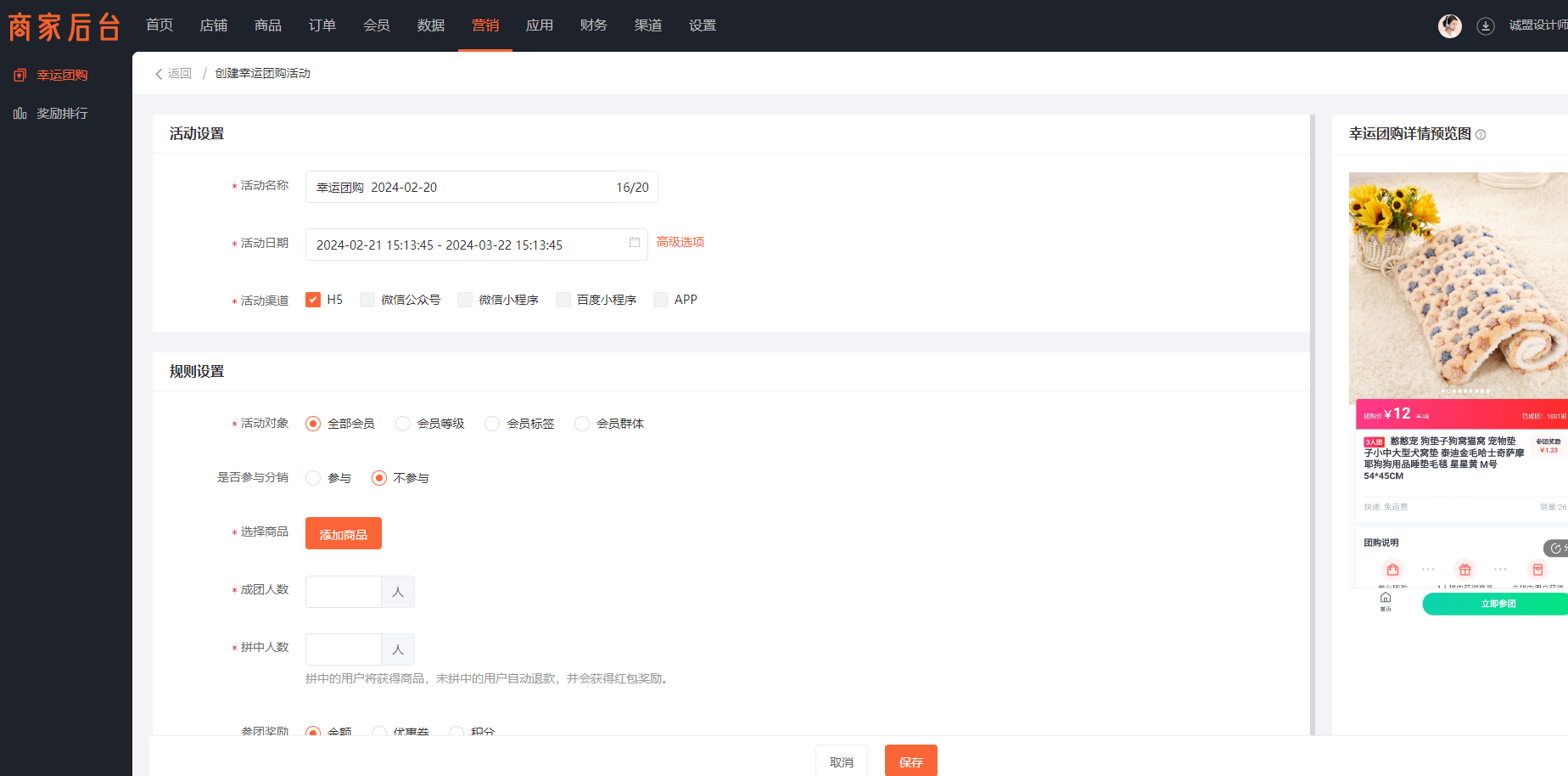This screenshot has width=1568, height=776.
Task: Uncheck the H5 channel checkbox
Action: [x=313, y=300]
